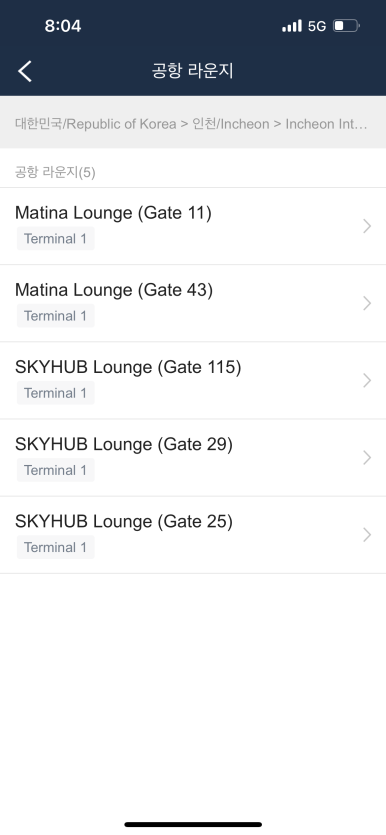The width and height of the screenshot is (386, 835).
Task: Tap Terminal 1 tag under Matina Gate 43
Action: pyautogui.click(x=55, y=316)
